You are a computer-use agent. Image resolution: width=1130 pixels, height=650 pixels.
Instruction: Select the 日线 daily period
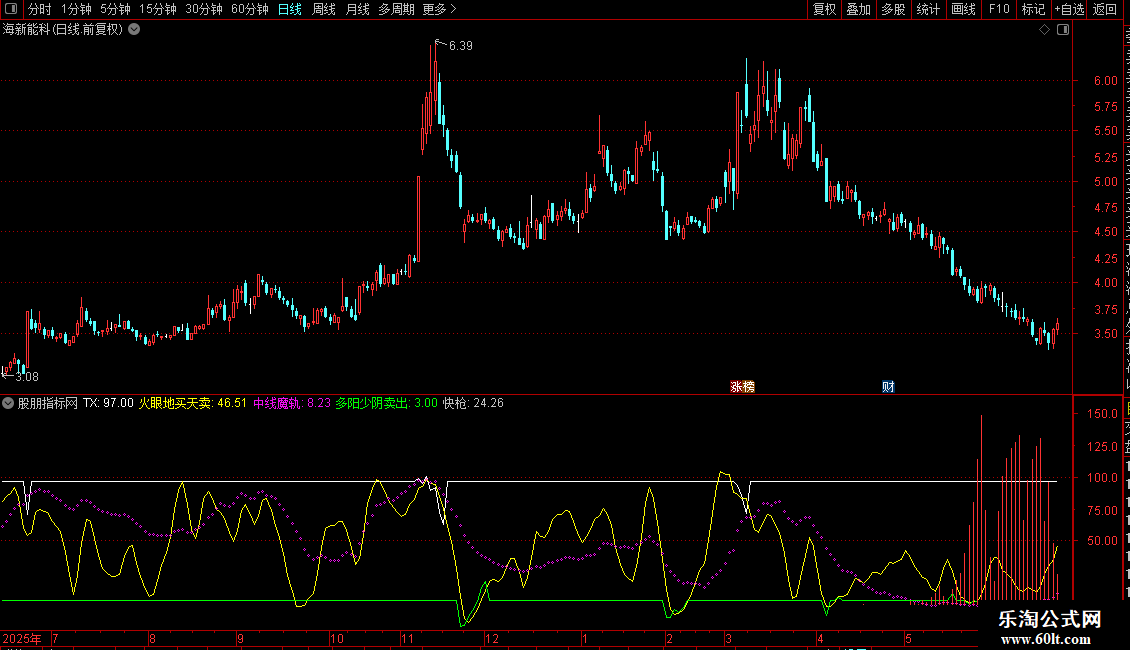(290, 9)
